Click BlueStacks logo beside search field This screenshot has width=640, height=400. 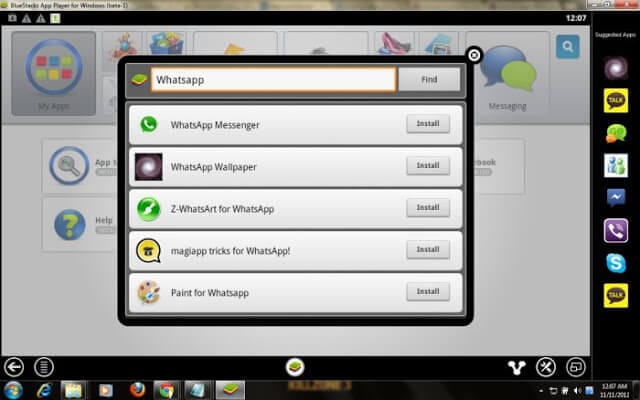(x=139, y=80)
